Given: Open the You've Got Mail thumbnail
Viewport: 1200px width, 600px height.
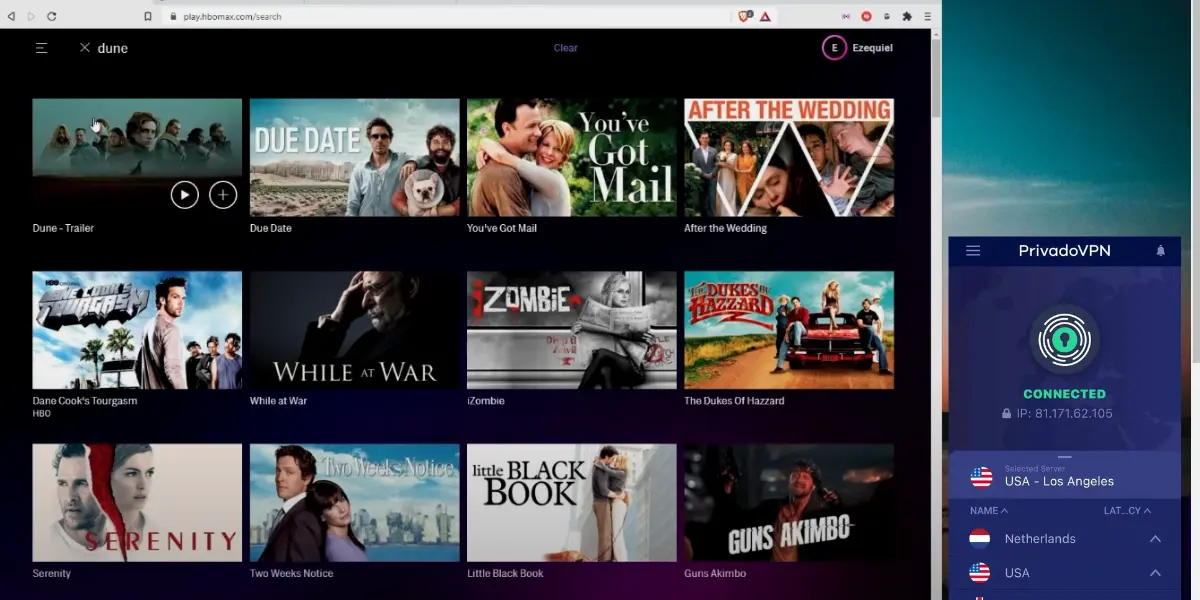Looking at the screenshot, I should point(571,157).
